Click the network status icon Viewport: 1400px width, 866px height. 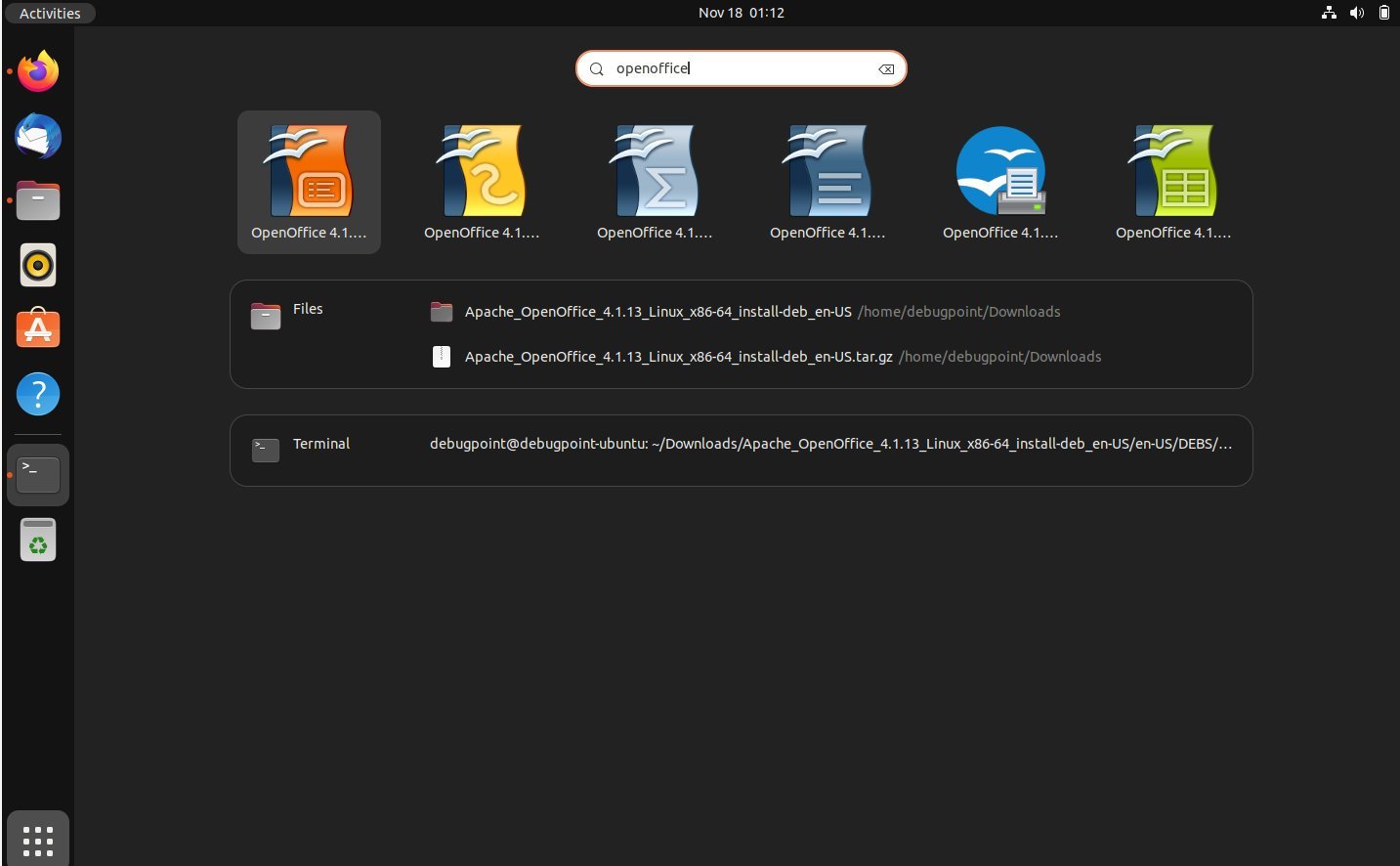(x=1329, y=13)
